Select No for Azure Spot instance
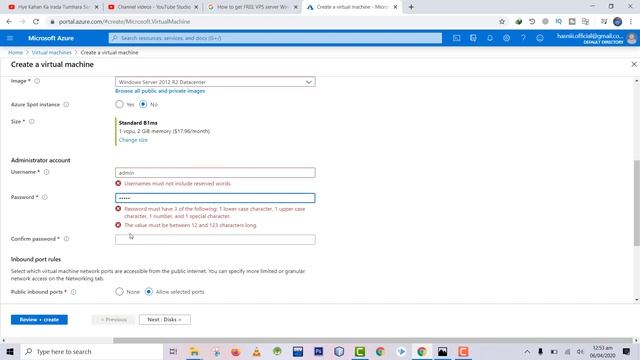640x360 pixels. pyautogui.click(x=143, y=104)
